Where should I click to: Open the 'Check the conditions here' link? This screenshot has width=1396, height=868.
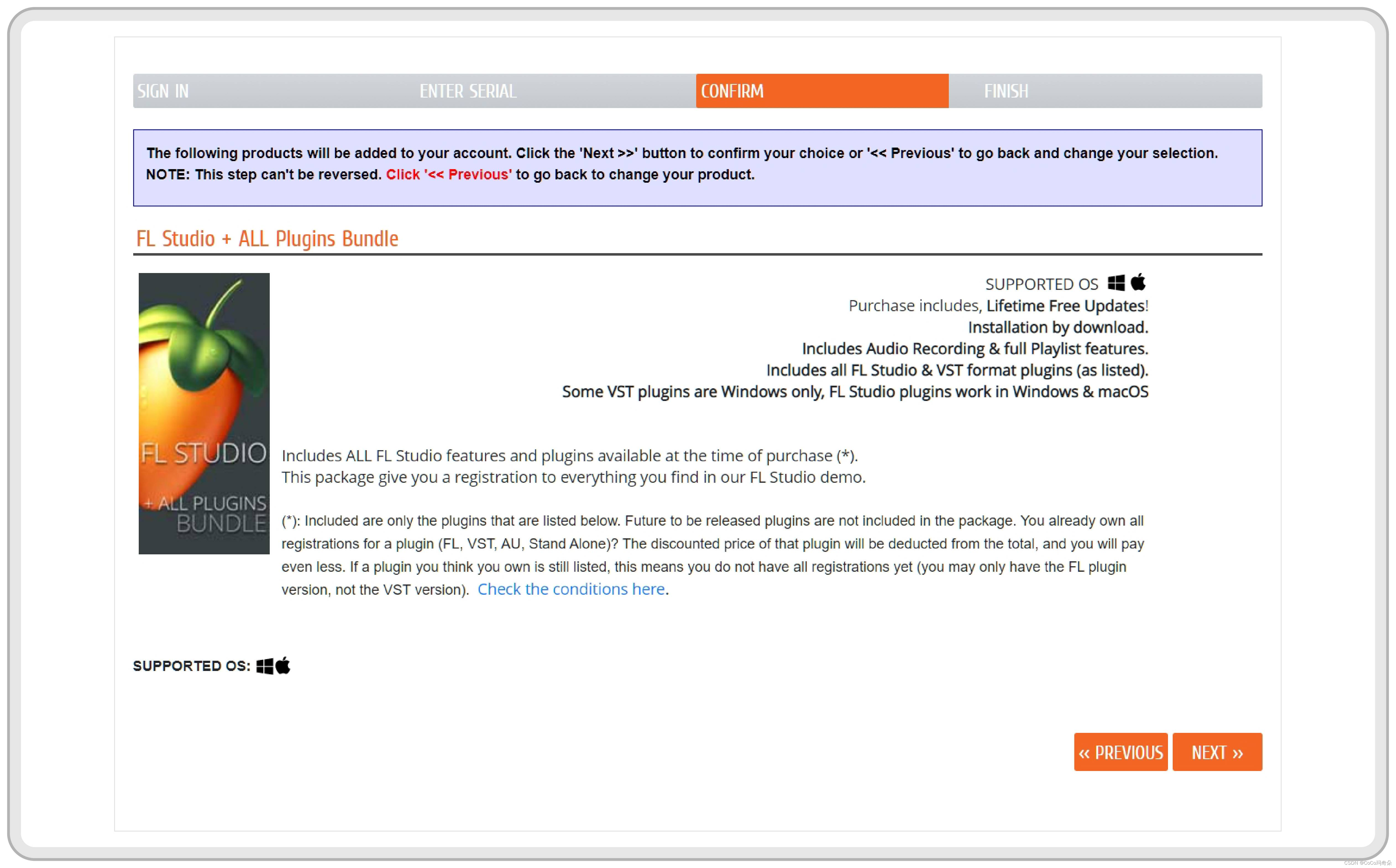pos(571,589)
